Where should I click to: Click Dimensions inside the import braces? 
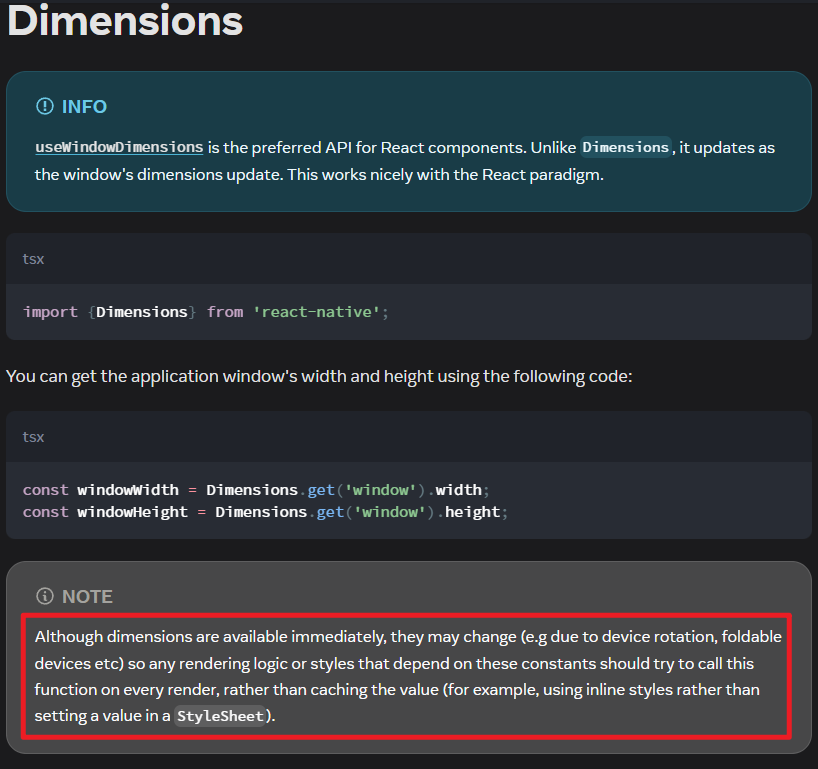(x=141, y=312)
